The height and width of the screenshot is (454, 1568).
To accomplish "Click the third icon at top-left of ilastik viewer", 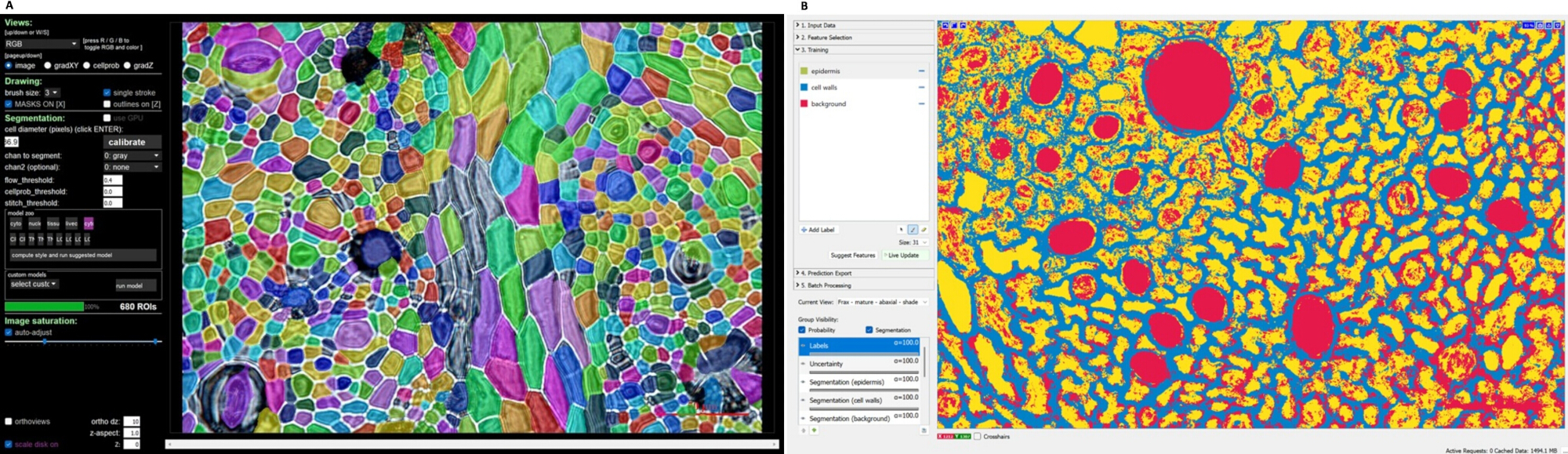I will [963, 26].
